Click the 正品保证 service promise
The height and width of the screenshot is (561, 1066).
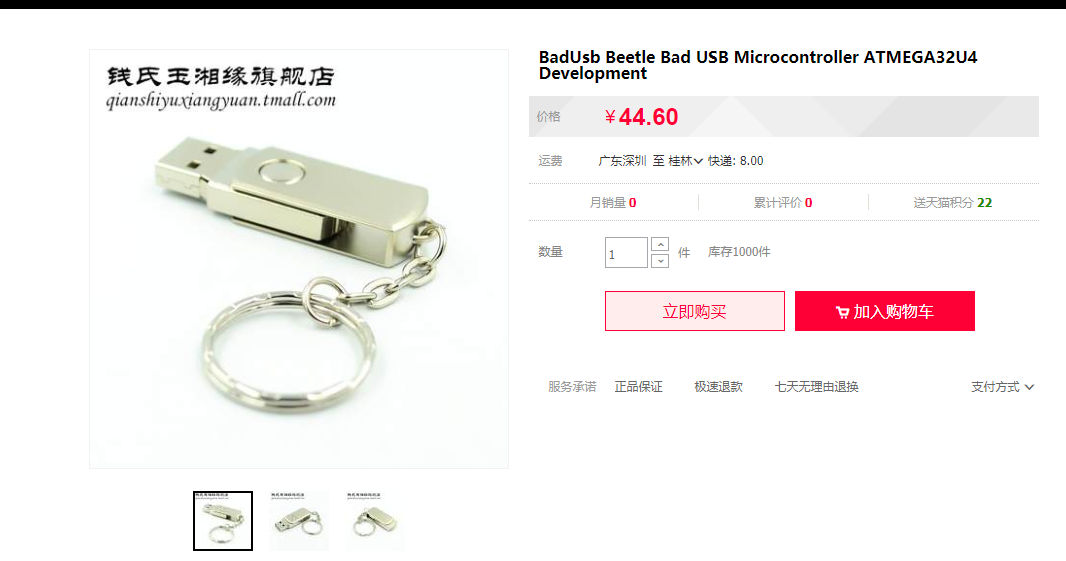(x=638, y=387)
